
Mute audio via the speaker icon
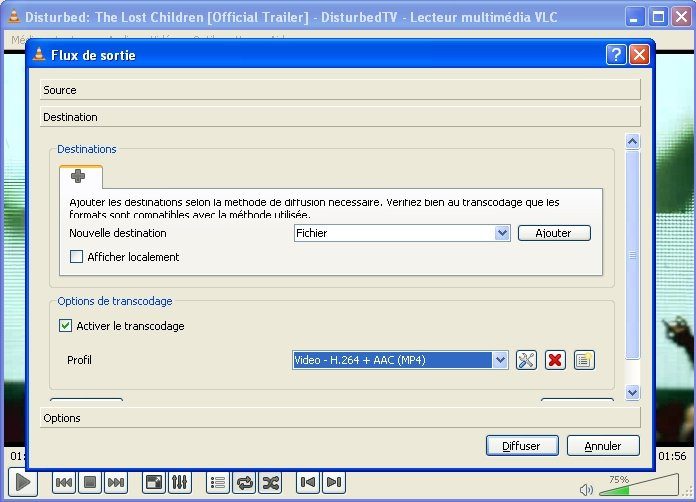pos(586,490)
